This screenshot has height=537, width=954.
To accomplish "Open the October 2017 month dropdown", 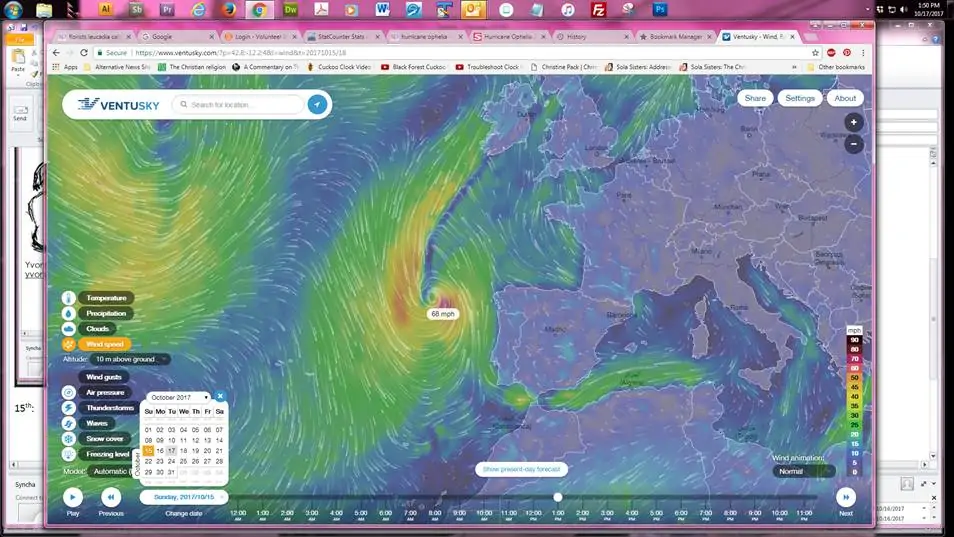I will pyautogui.click(x=179, y=397).
